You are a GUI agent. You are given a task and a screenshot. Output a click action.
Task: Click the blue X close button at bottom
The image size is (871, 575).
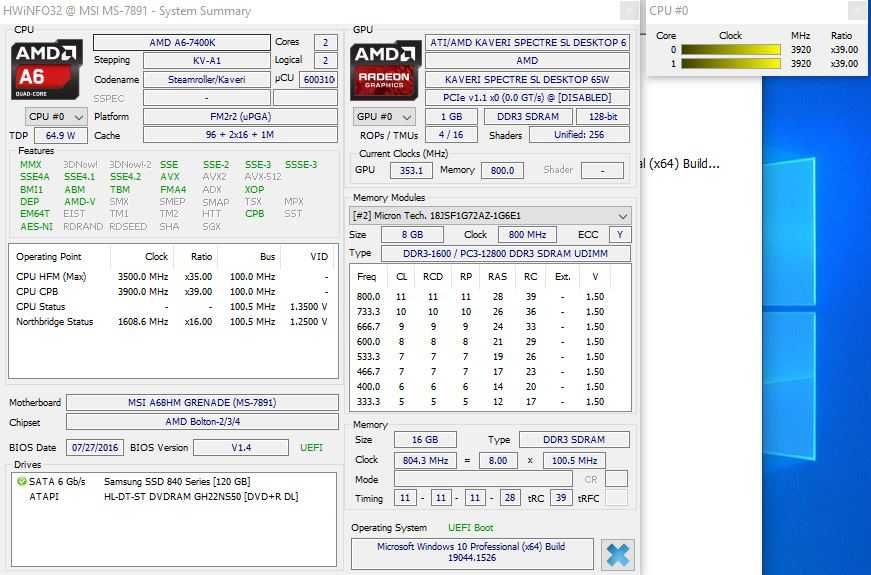coord(618,554)
